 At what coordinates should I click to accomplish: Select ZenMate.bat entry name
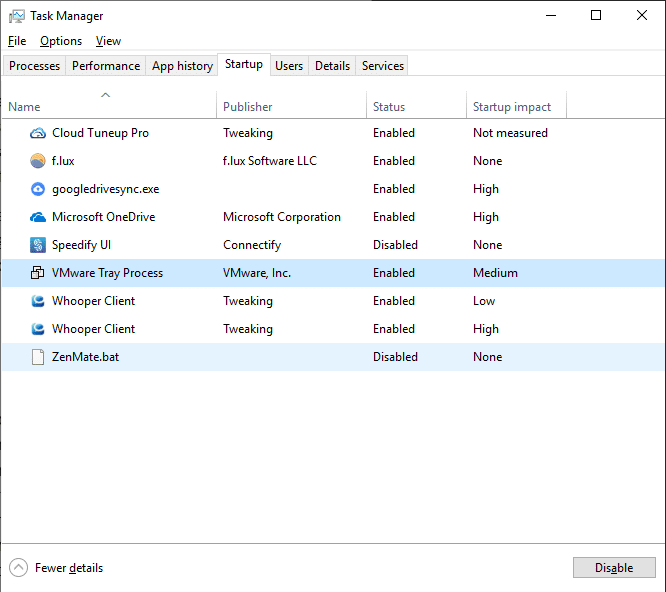[85, 357]
